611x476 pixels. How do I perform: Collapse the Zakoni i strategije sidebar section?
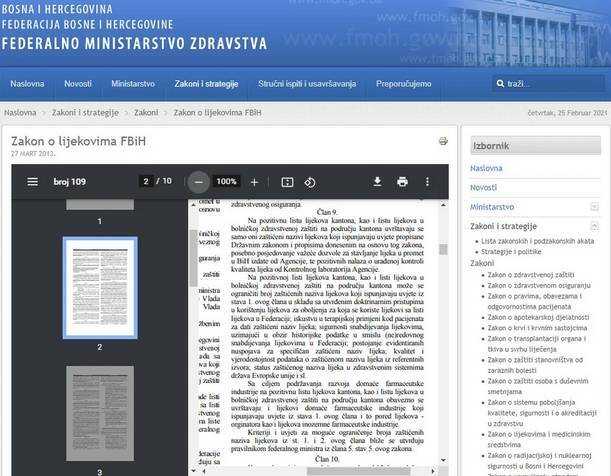[x=594, y=226]
